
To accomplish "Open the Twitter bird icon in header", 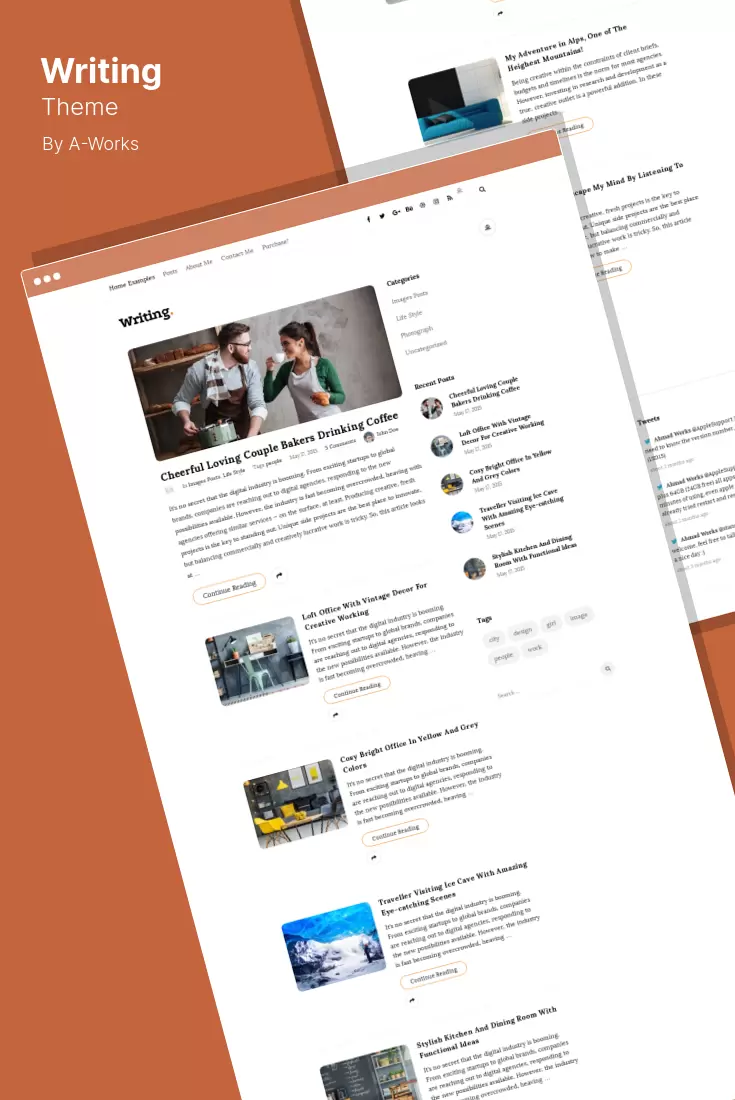I will pos(382,216).
